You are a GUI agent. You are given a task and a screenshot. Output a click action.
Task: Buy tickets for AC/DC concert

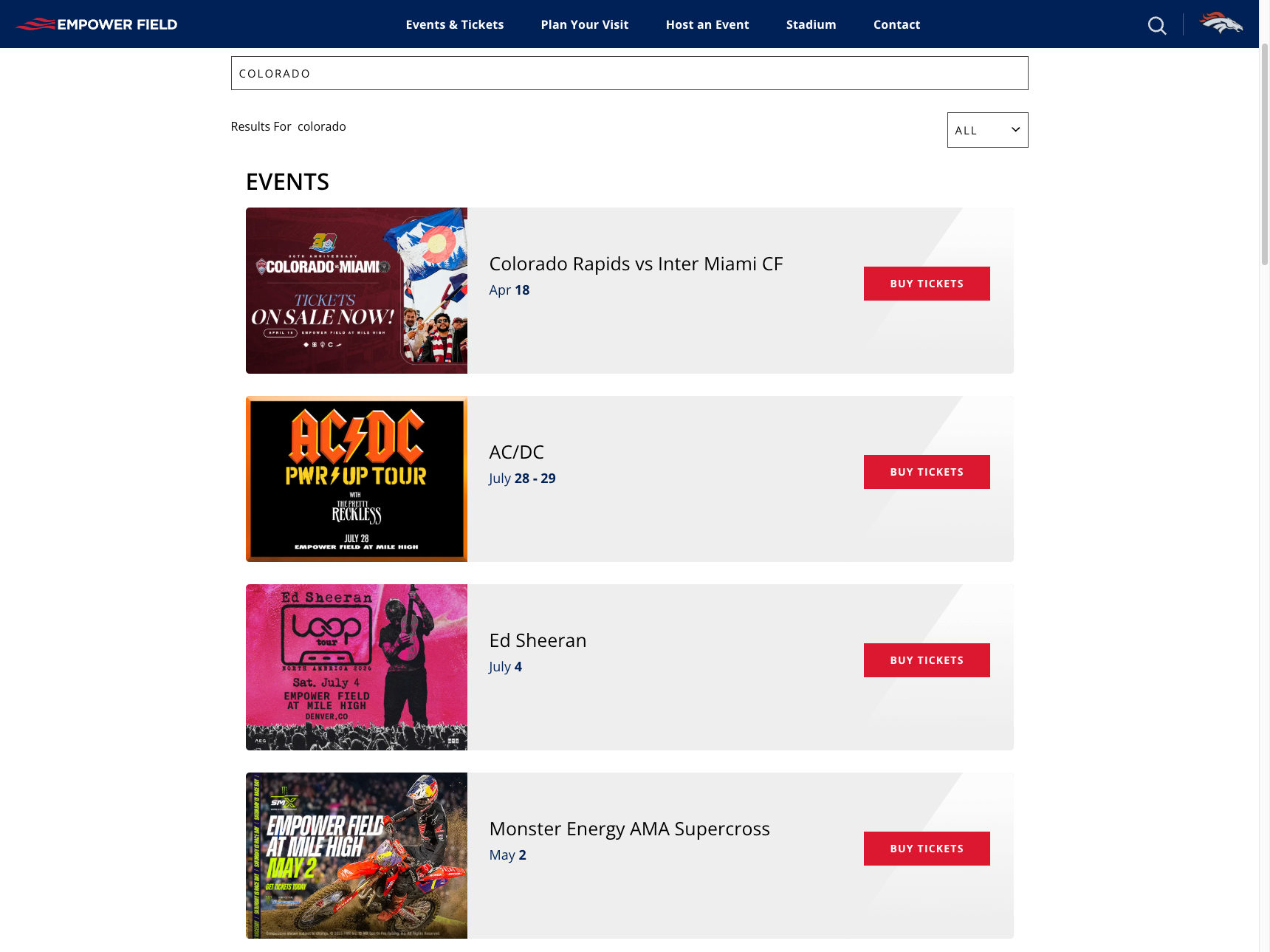point(927,472)
